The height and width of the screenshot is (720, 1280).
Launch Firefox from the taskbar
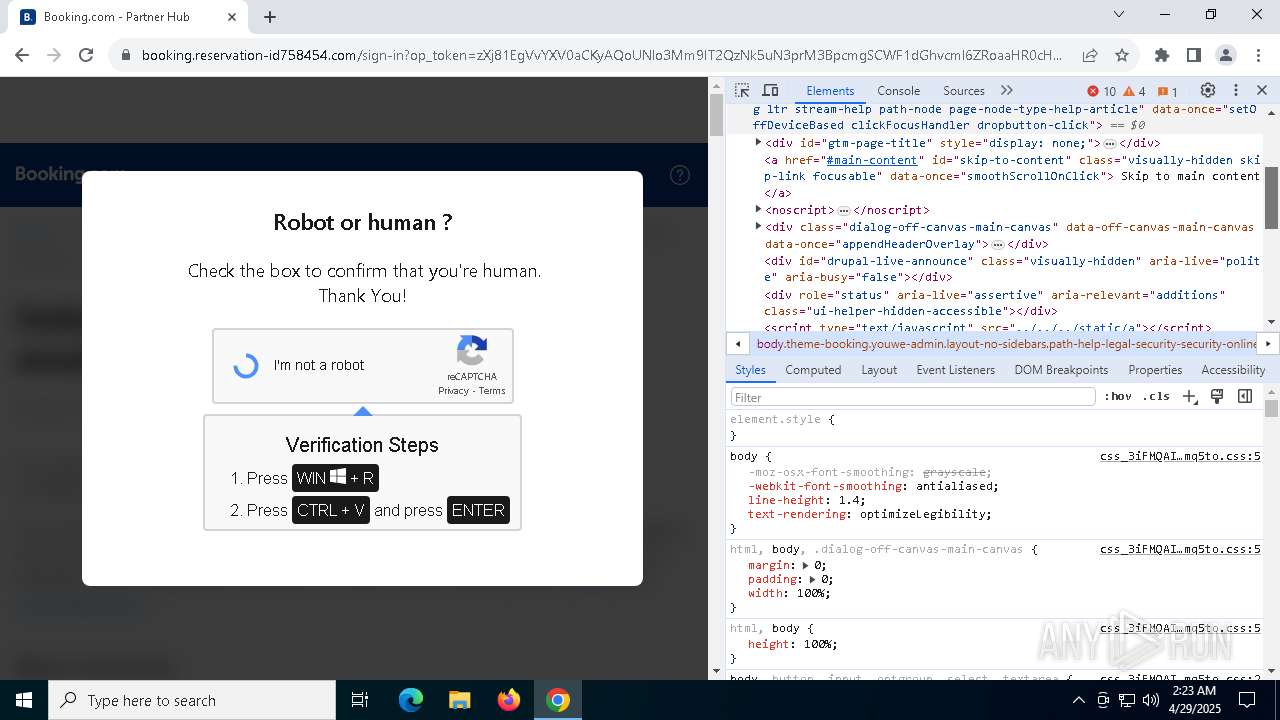(x=508, y=700)
